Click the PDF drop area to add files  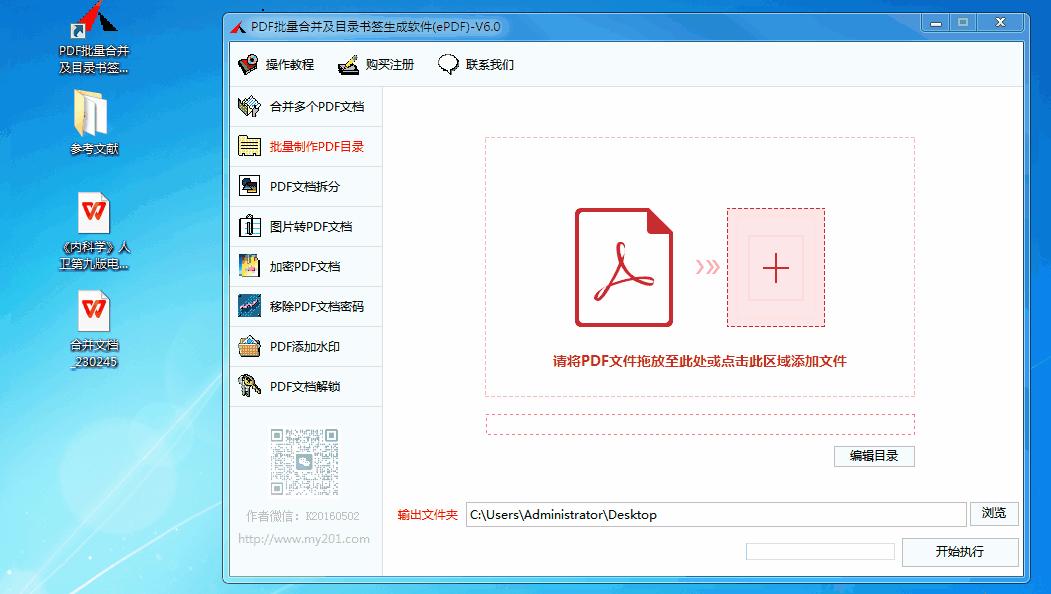click(x=700, y=265)
